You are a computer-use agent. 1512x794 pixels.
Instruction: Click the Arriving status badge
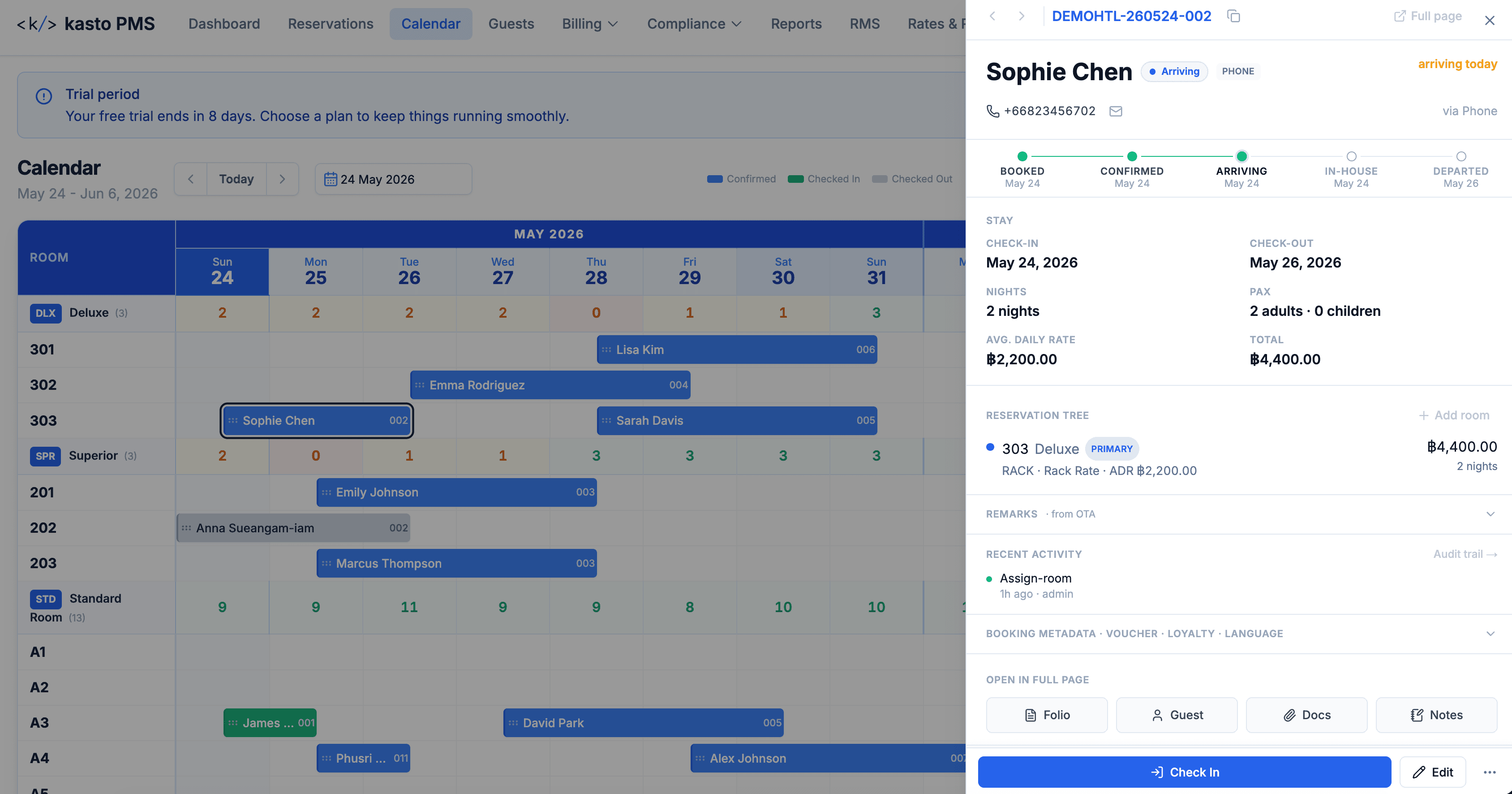[x=1174, y=71]
